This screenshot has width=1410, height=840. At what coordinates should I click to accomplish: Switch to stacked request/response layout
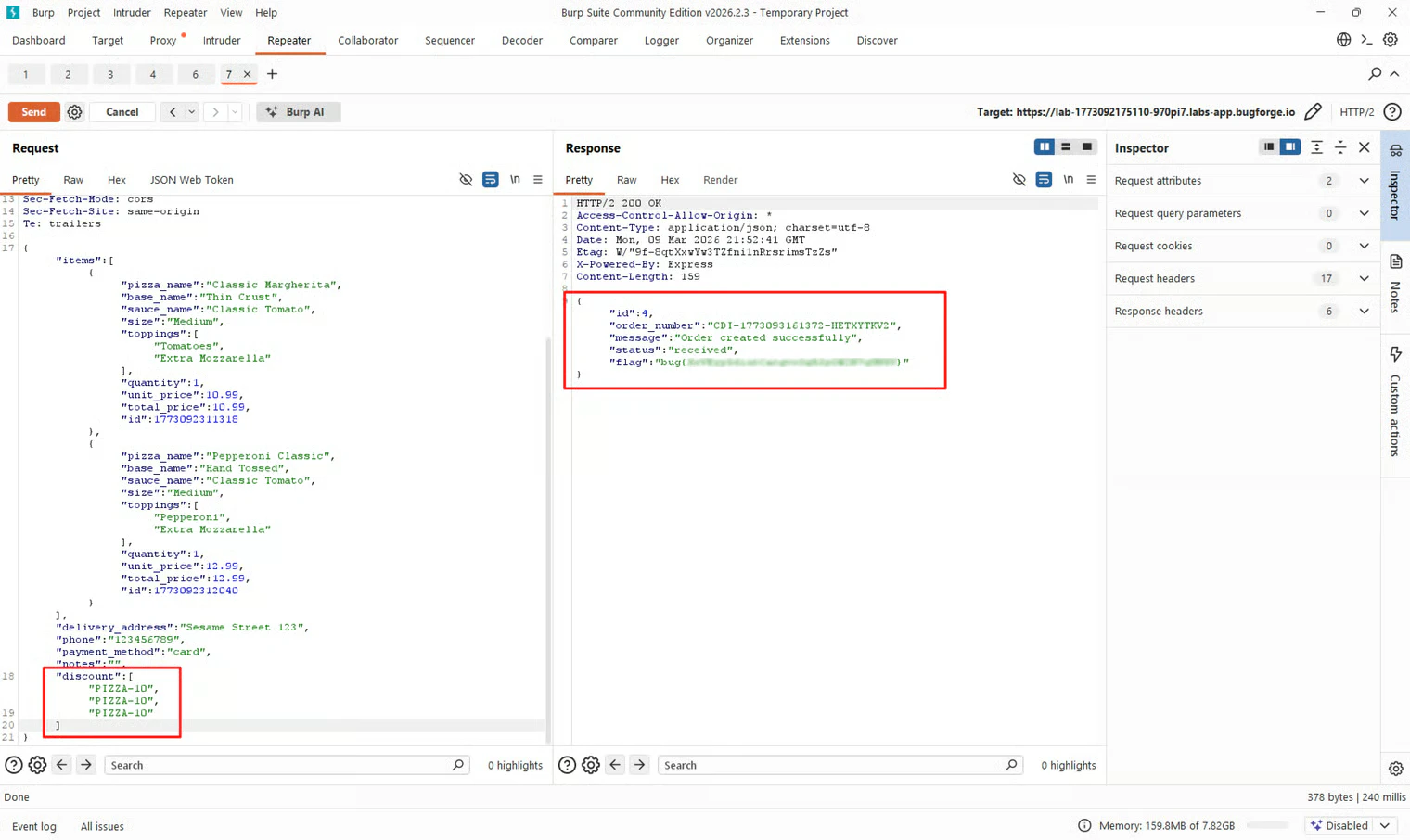tap(1066, 146)
